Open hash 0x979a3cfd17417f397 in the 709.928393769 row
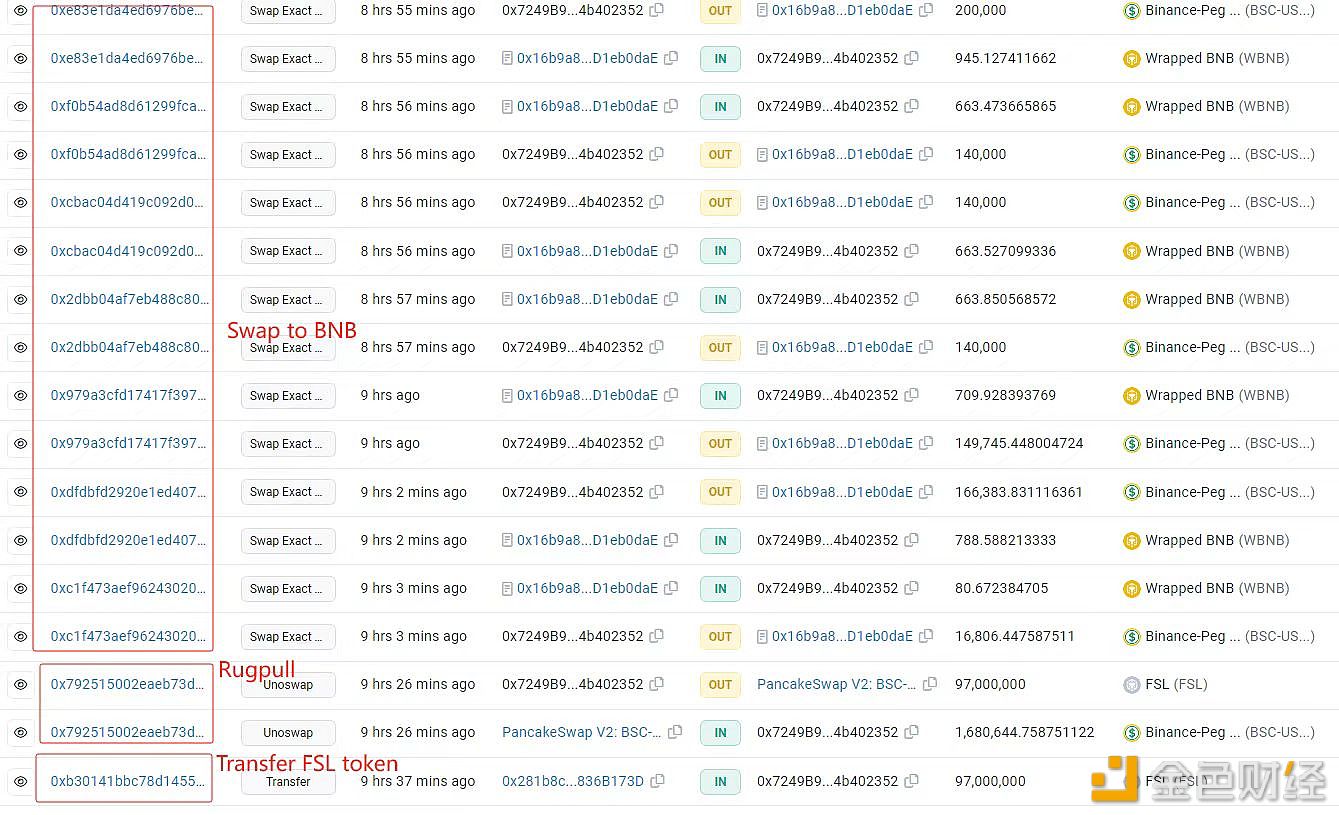 coord(128,396)
